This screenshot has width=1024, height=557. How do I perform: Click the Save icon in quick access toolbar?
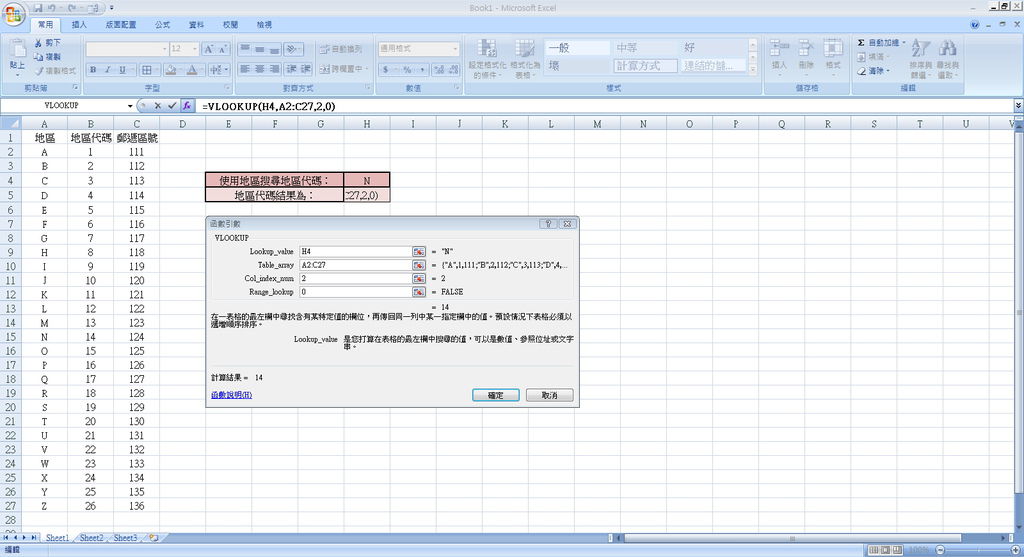click(x=38, y=8)
